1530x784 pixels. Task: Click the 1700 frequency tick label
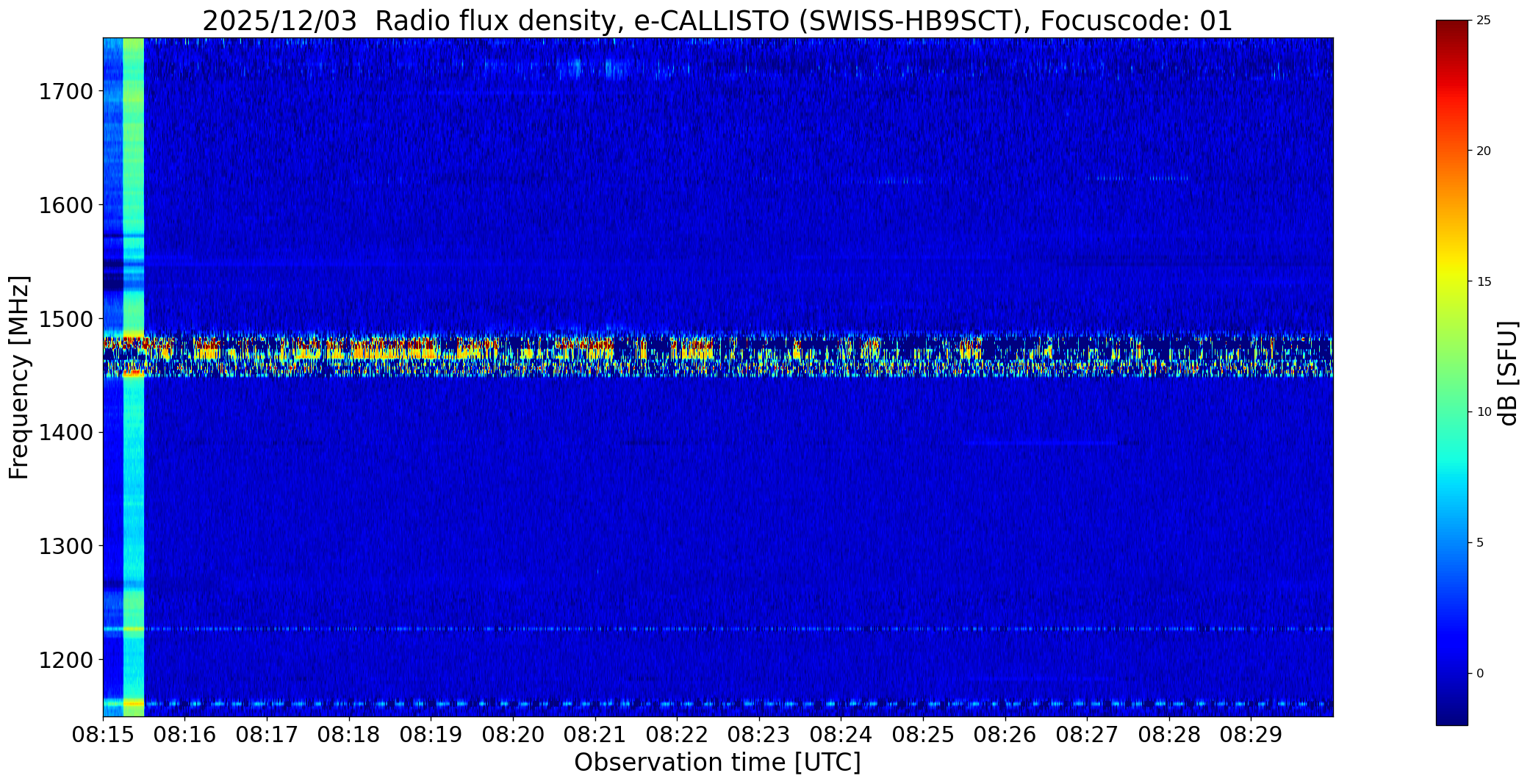tap(65, 92)
